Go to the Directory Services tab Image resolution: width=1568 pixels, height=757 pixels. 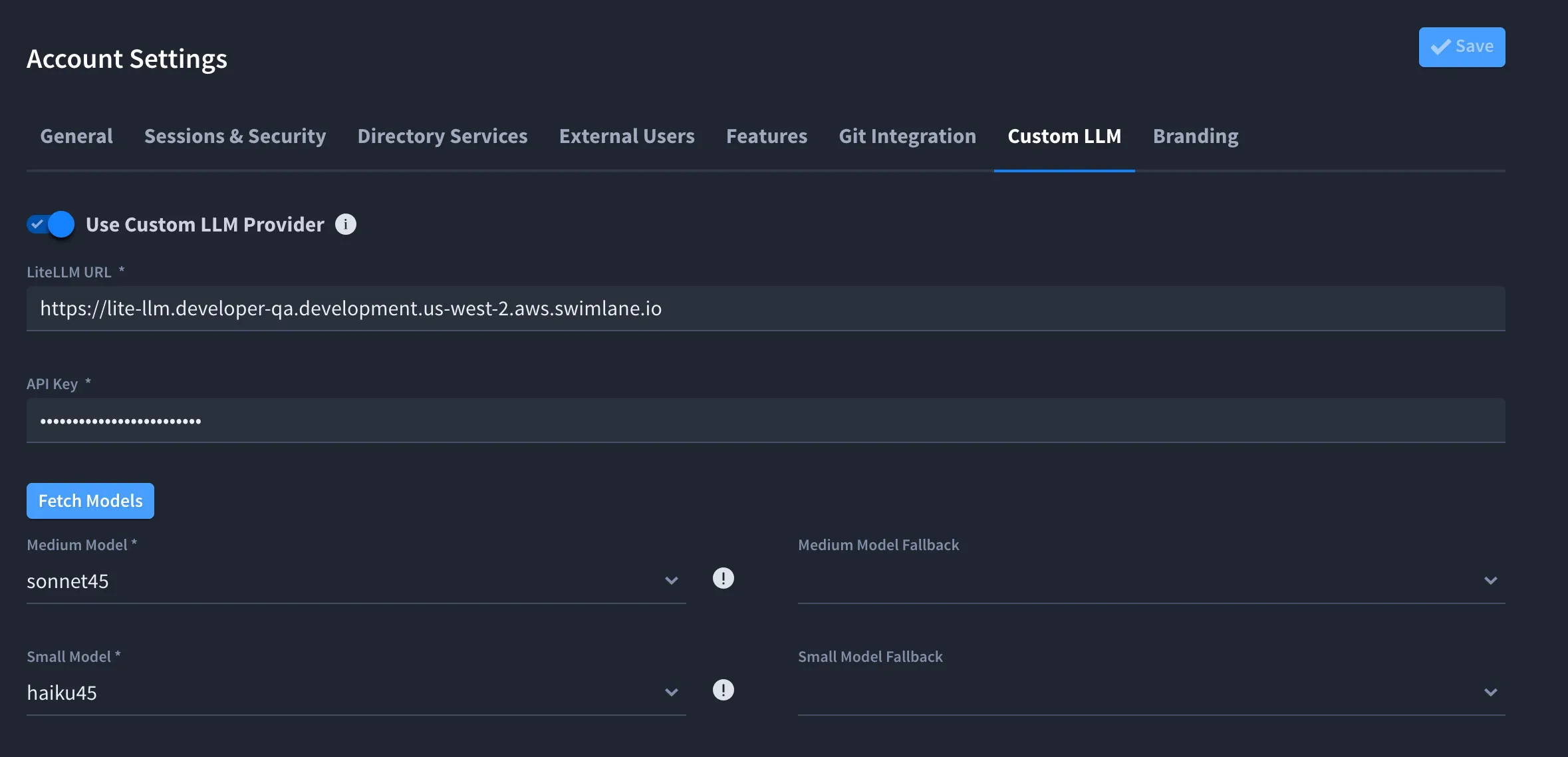pos(442,136)
